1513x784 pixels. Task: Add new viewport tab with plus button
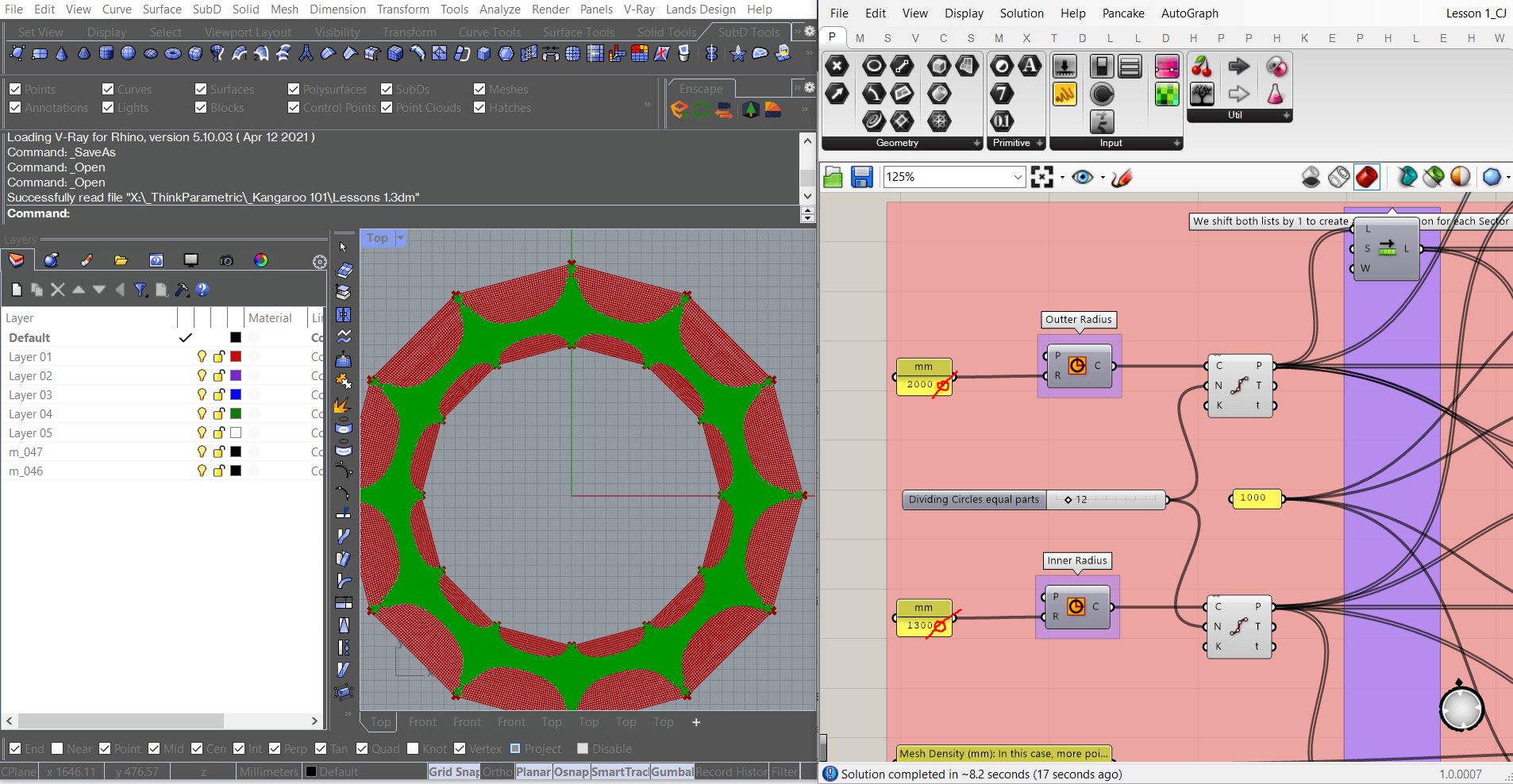tap(696, 722)
